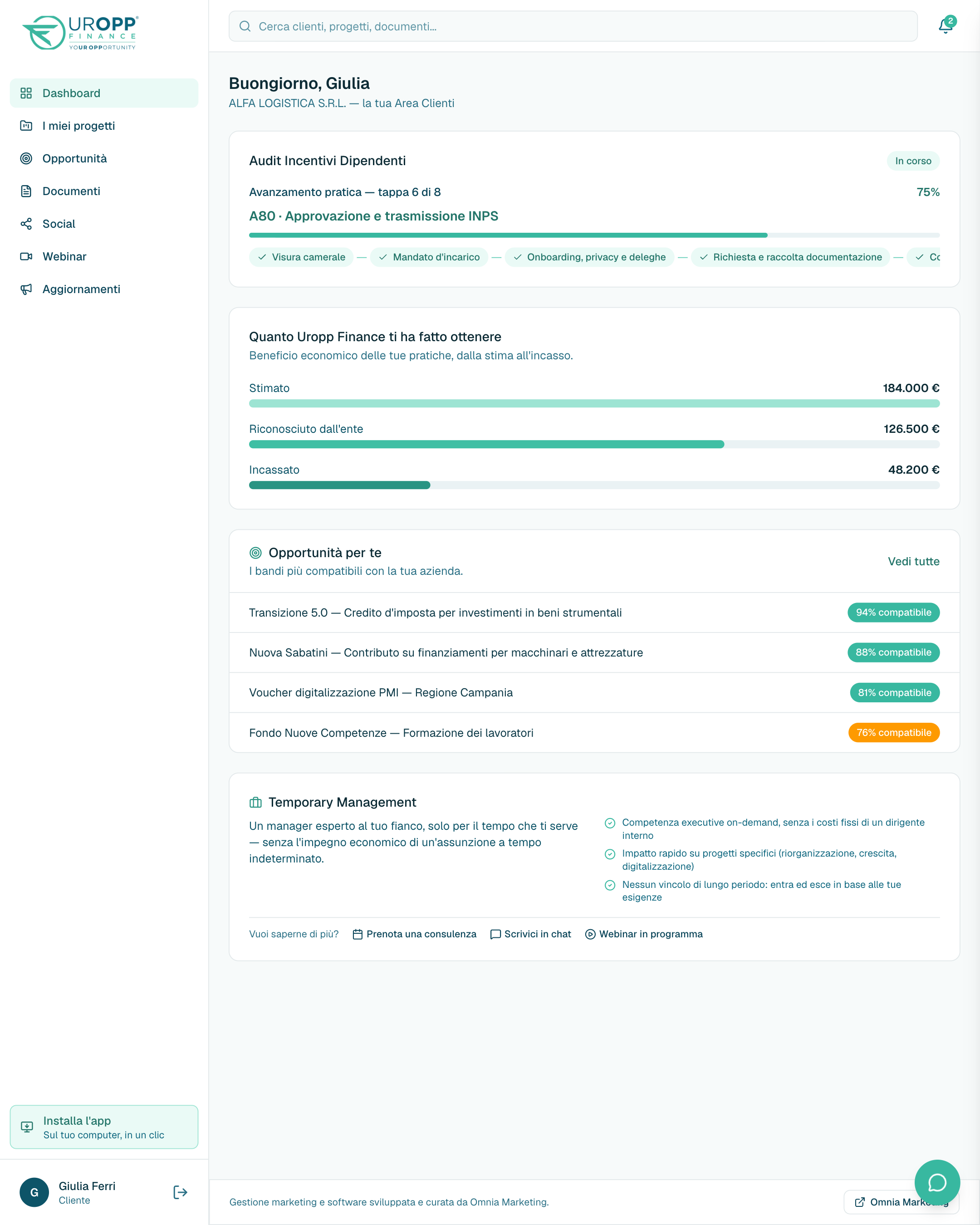Click the Opportunità target icon in sidebar
Screen dimensions: 980x1225
[x=26, y=158]
